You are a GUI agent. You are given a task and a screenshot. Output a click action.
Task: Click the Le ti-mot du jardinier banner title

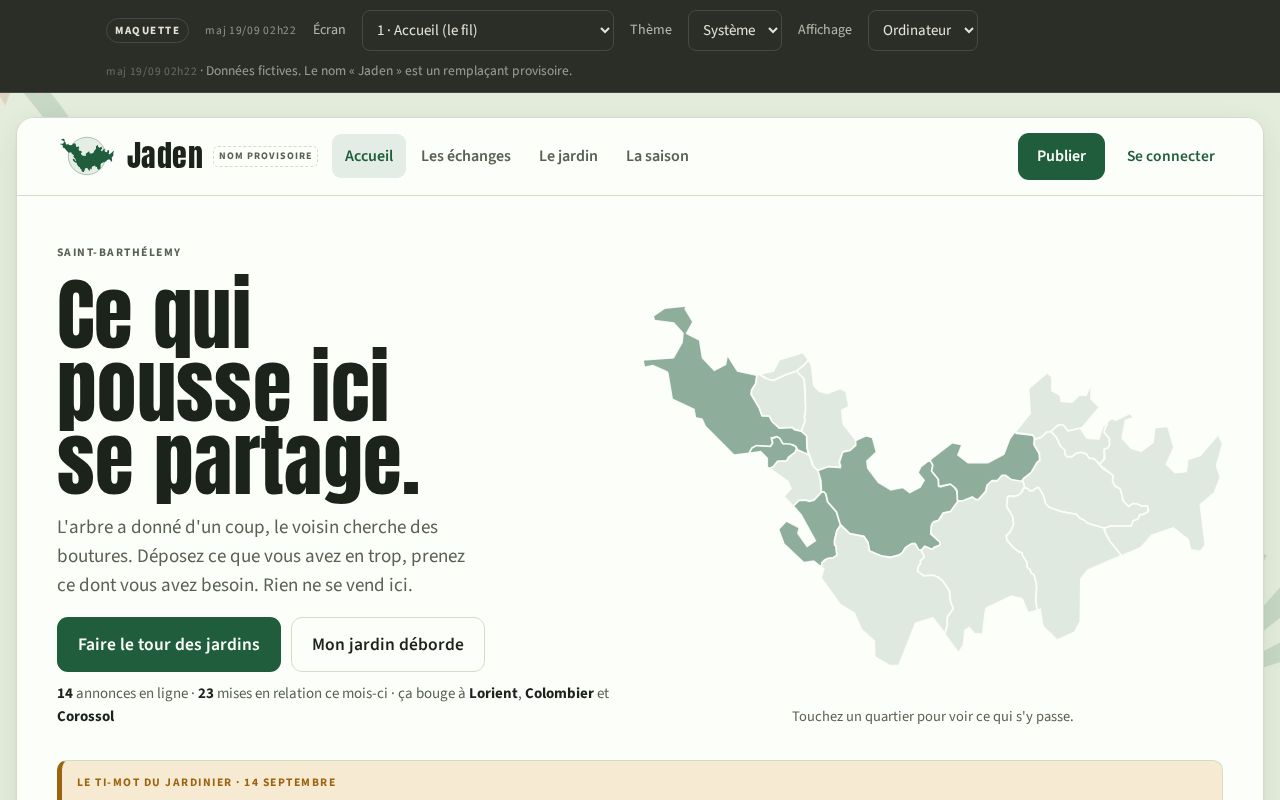click(207, 782)
